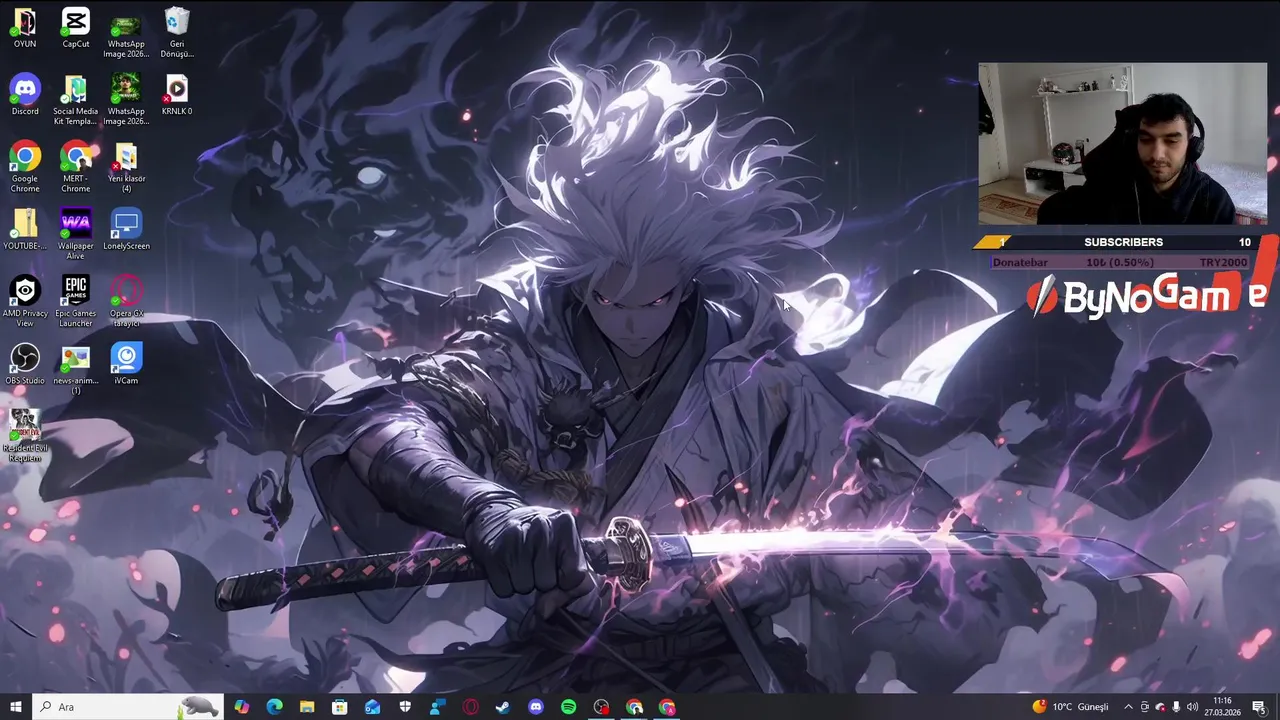This screenshot has width=1280, height=720.
Task: Open Opera GX tarayıcı desktop shortcut
Action: point(126,301)
